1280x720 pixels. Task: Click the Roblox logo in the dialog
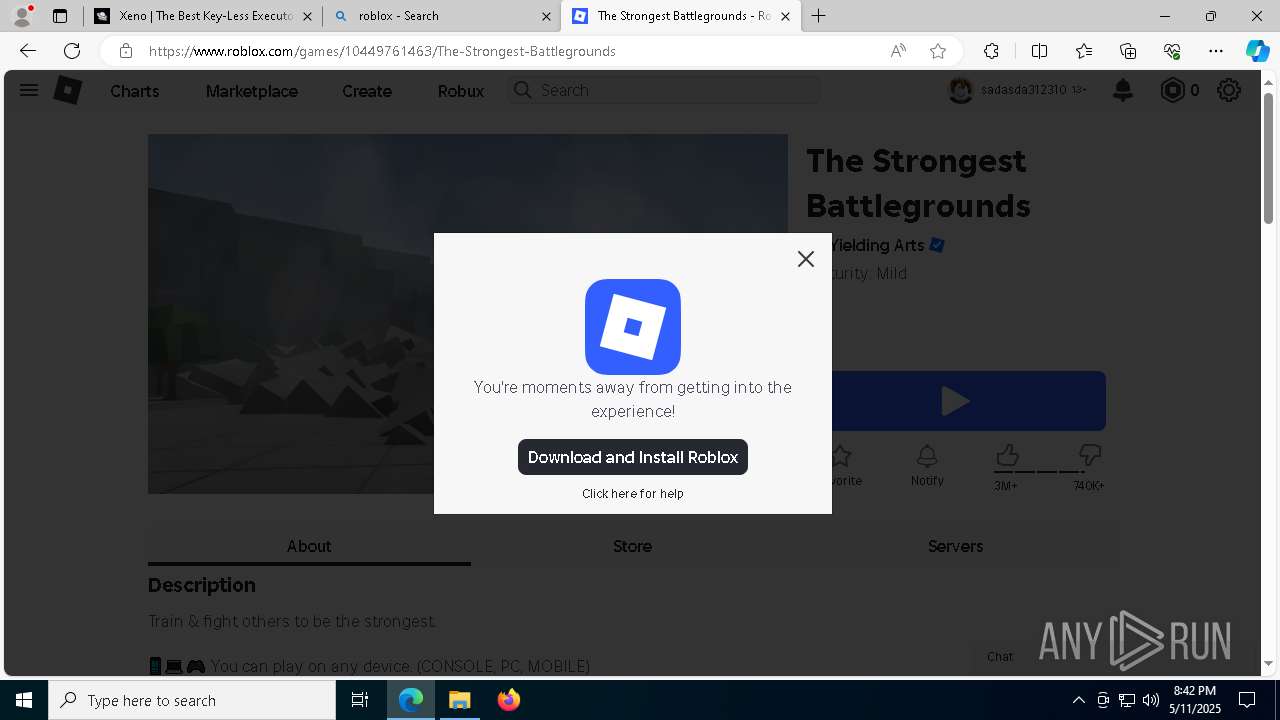pyautogui.click(x=633, y=327)
